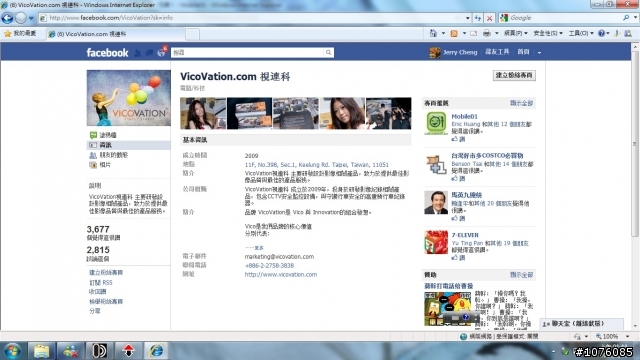
Task: Expand the RSS feeds dropdown arrow
Action: (464, 33)
